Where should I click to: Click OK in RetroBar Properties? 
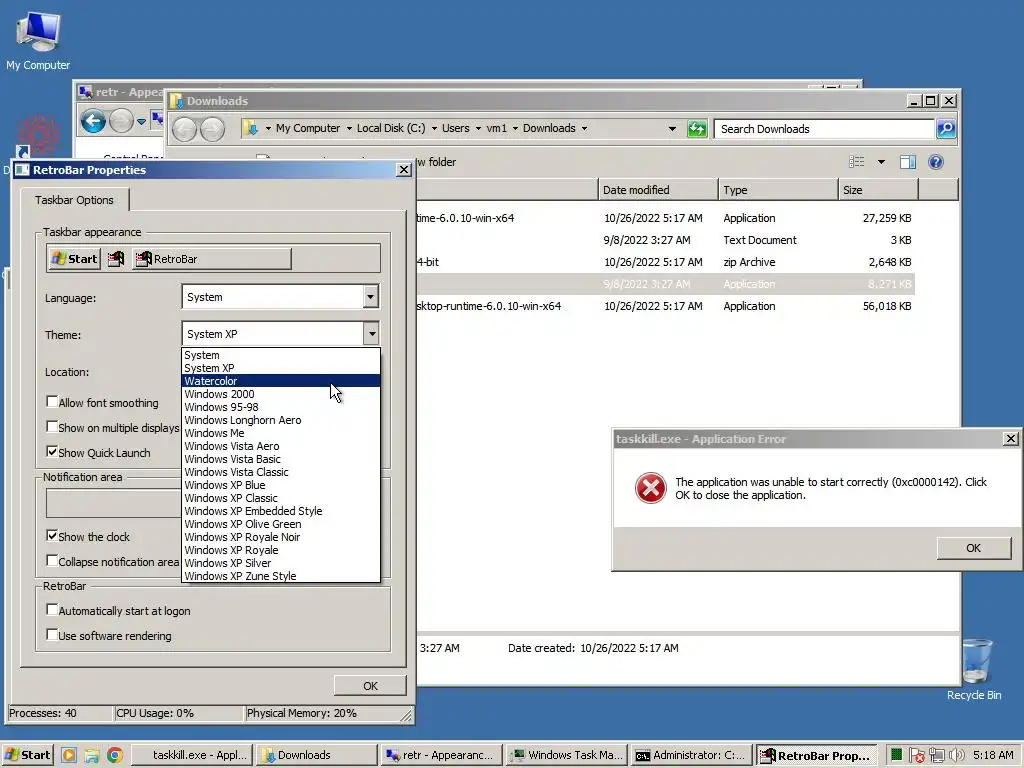tap(370, 686)
